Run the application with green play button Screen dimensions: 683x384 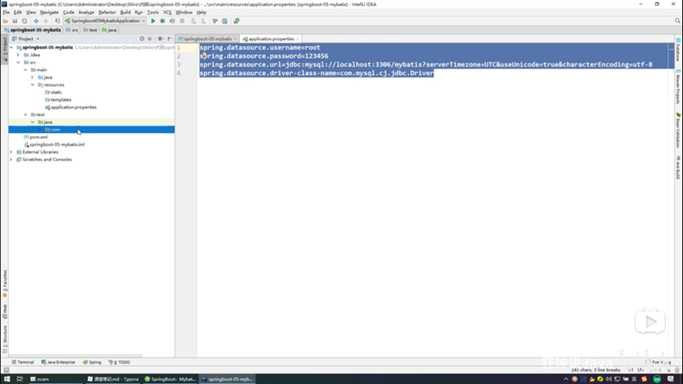tap(153, 21)
